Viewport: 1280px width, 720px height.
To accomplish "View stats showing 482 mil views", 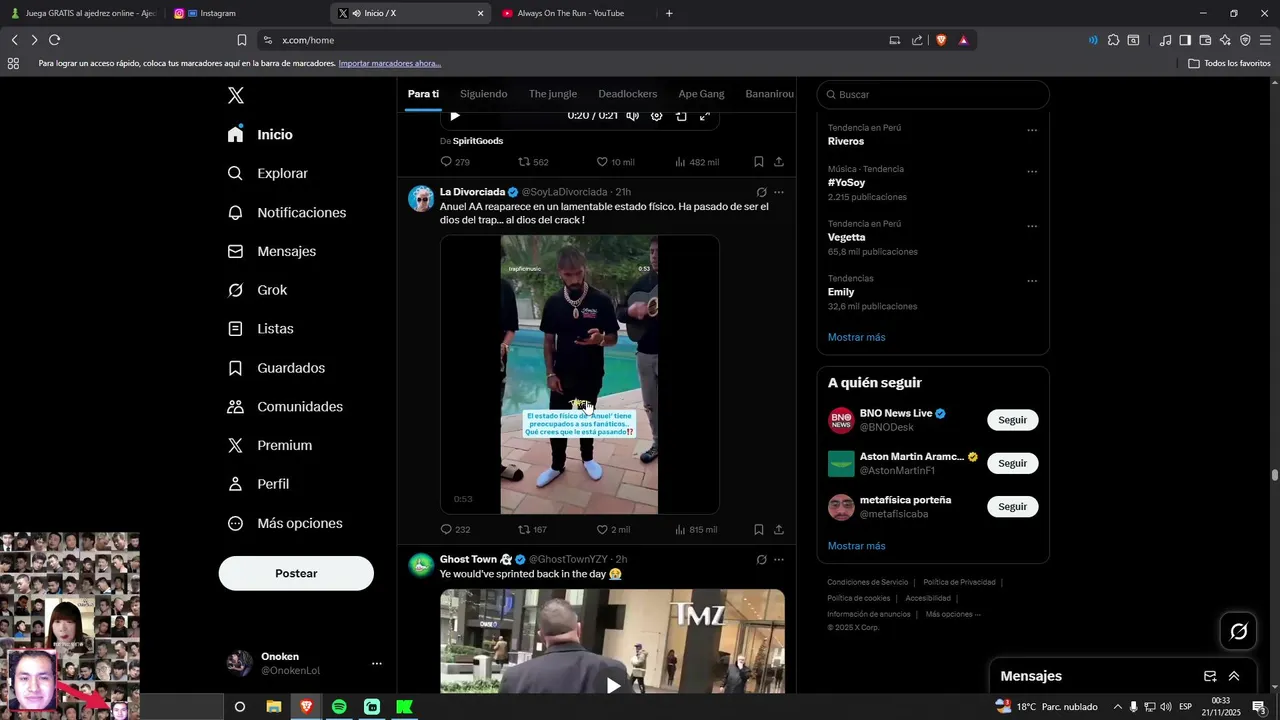I will (697, 162).
